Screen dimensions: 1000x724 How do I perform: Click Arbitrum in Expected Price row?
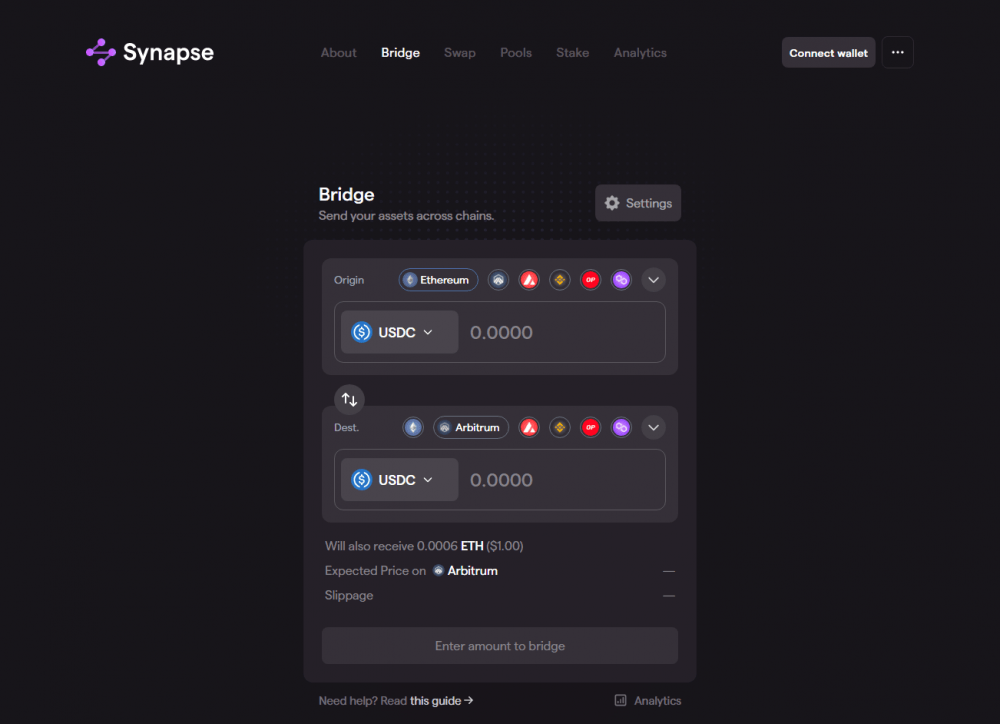(466, 571)
